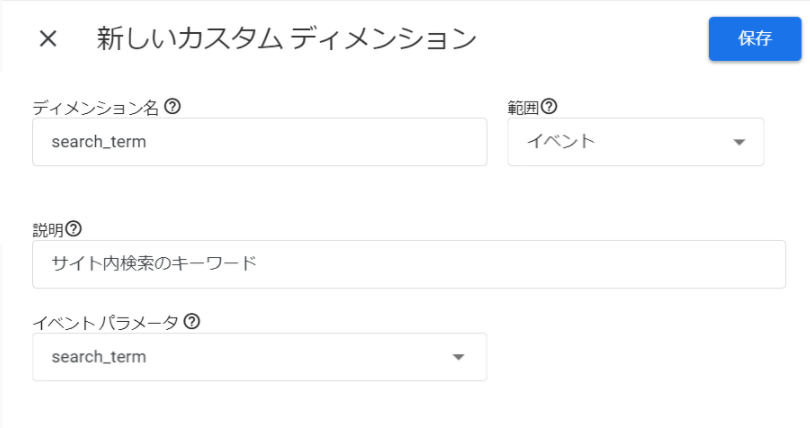Click the サイト内検索のキーワード placeholder text
810x428 pixels.
[x=154, y=264]
